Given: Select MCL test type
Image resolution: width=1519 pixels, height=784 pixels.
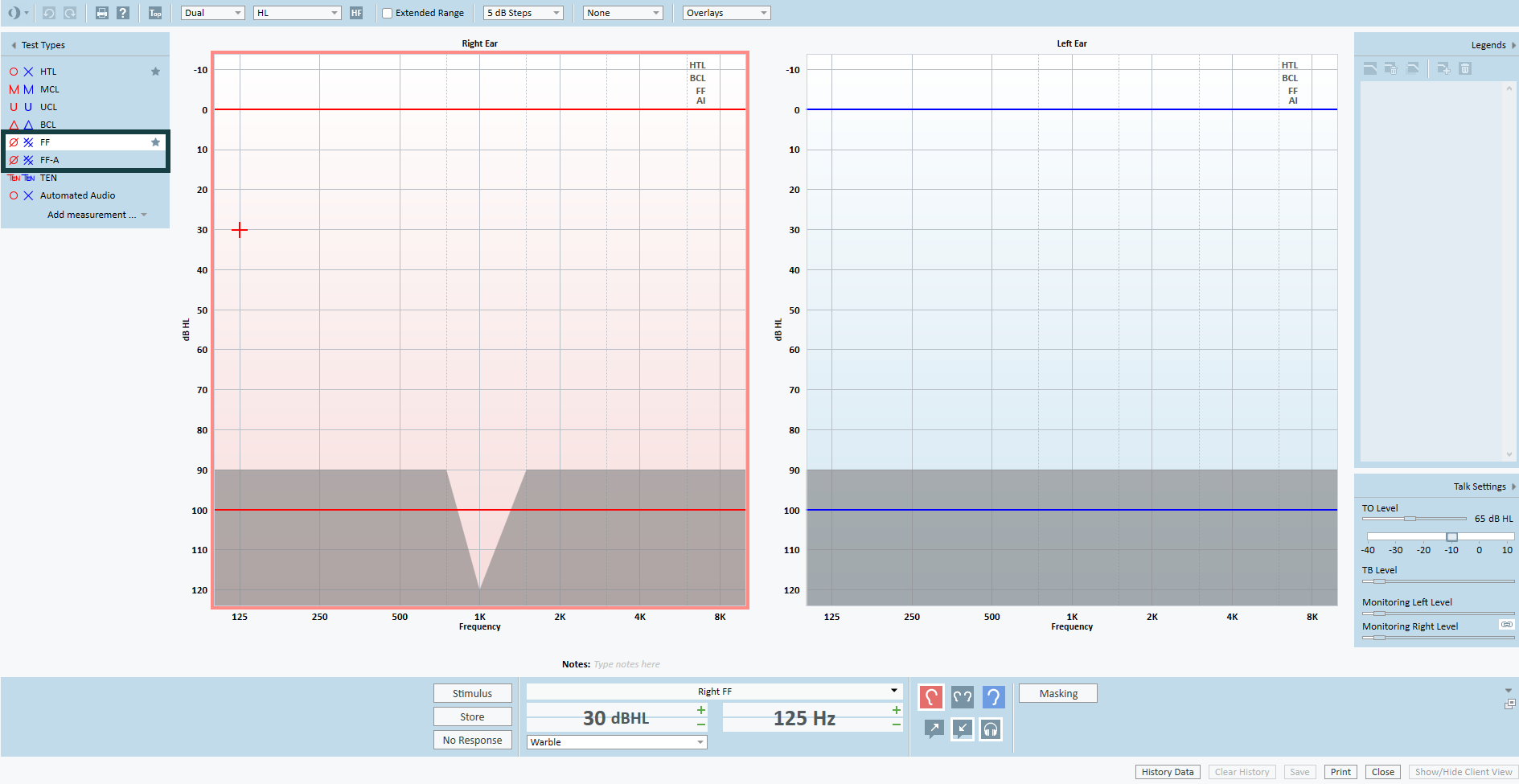Looking at the screenshot, I should 84,89.
